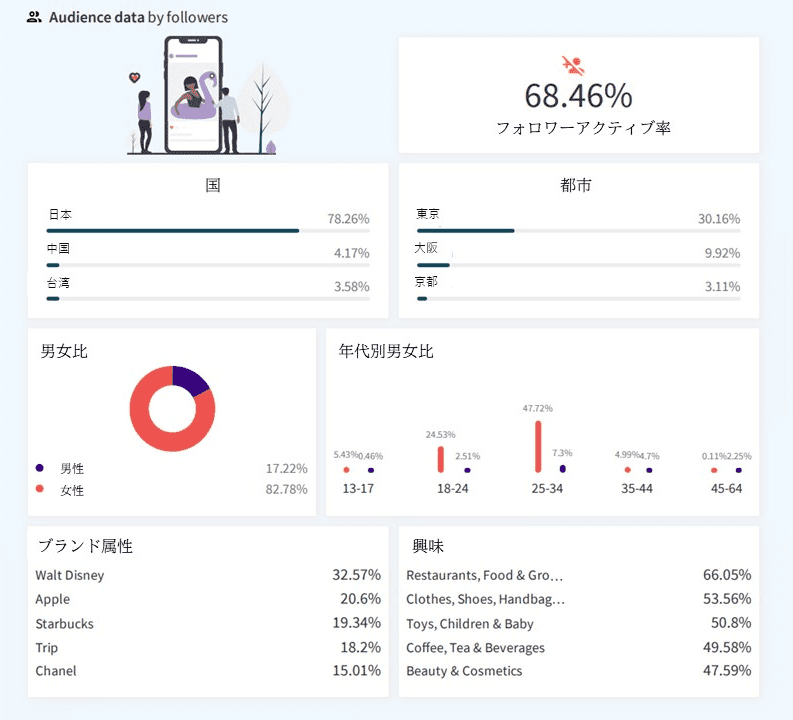
Task: Select the 東京 city progress bar
Action: coord(579,231)
